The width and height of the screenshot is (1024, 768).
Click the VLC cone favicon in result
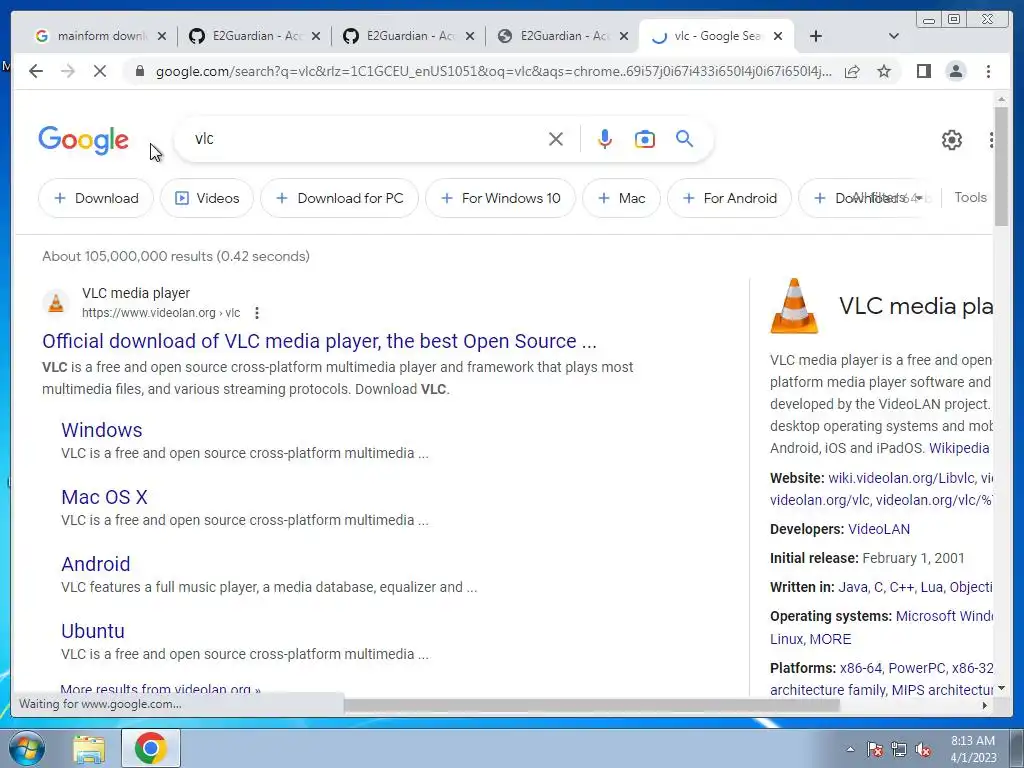(x=56, y=303)
